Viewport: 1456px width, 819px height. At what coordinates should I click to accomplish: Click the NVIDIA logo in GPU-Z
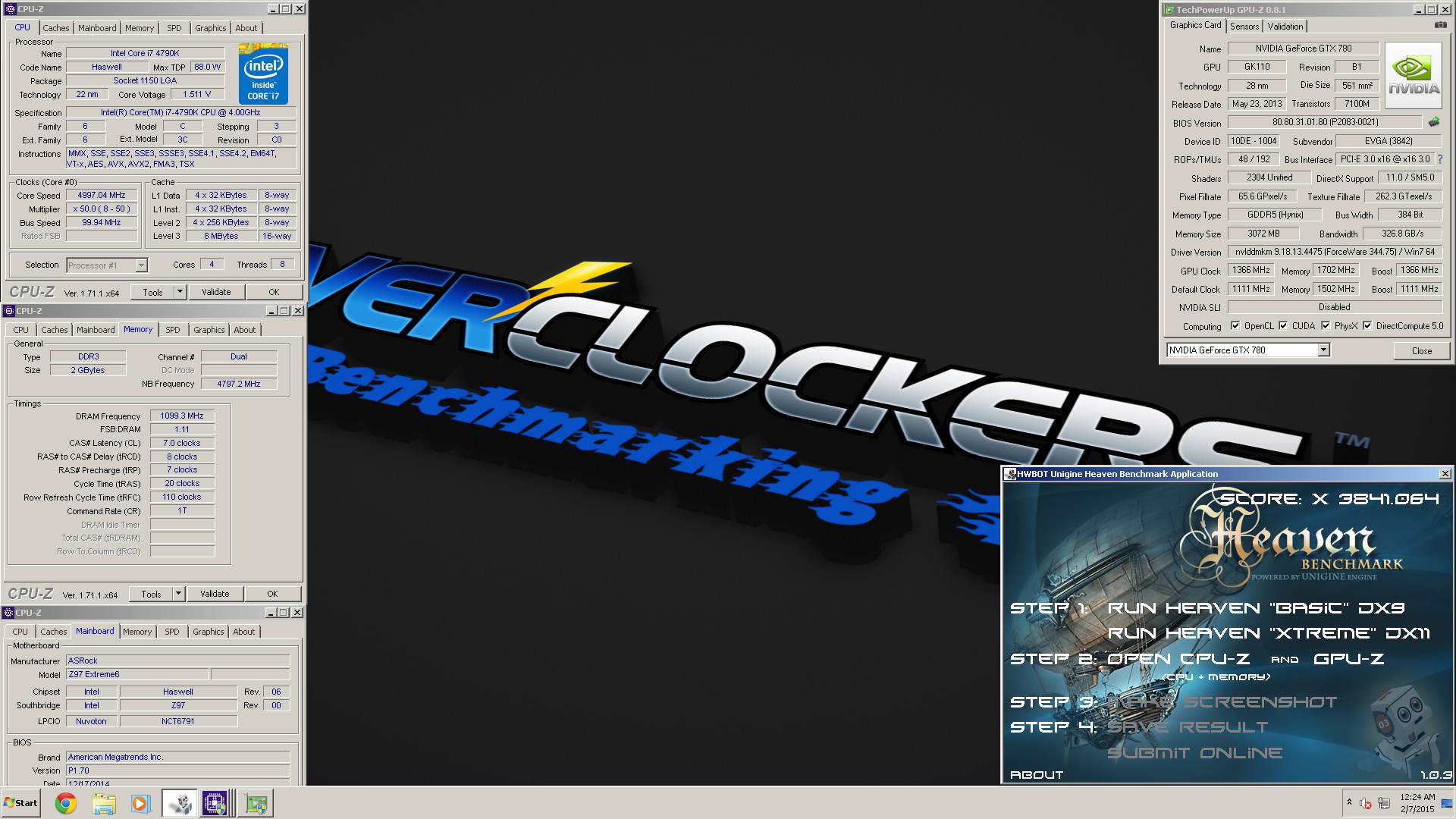1413,75
